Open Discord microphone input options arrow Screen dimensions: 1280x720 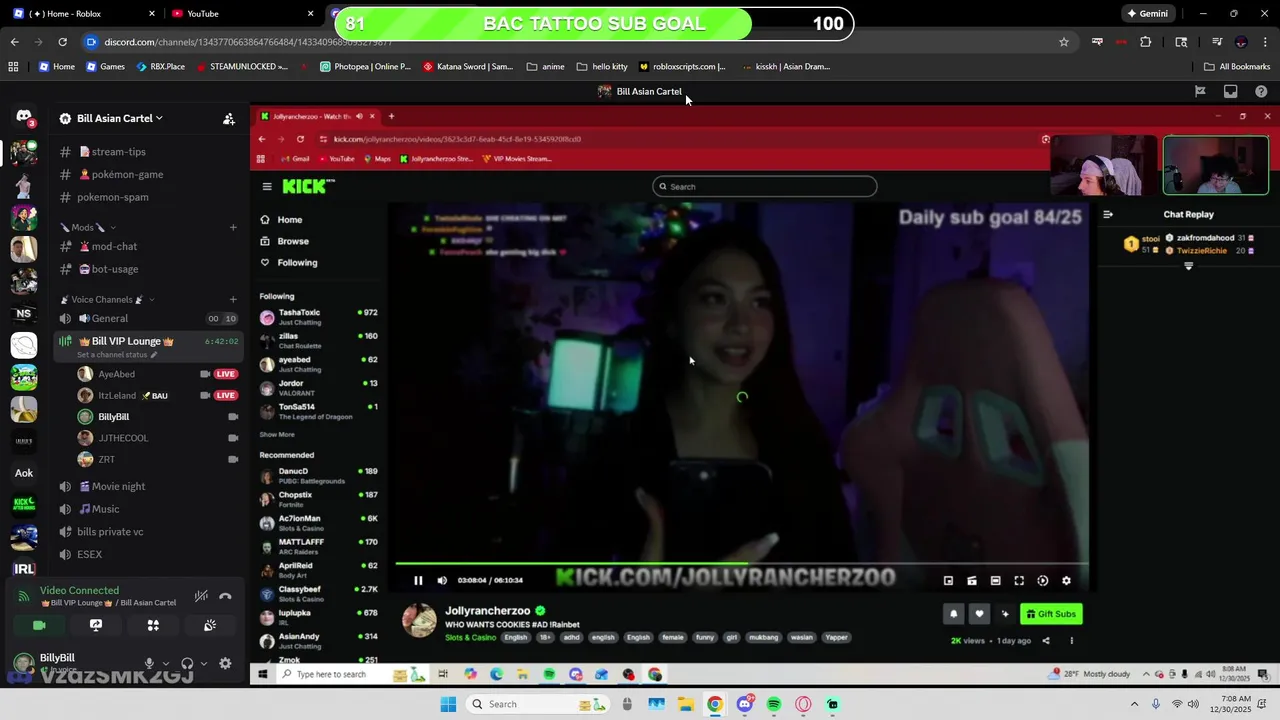coord(165,663)
